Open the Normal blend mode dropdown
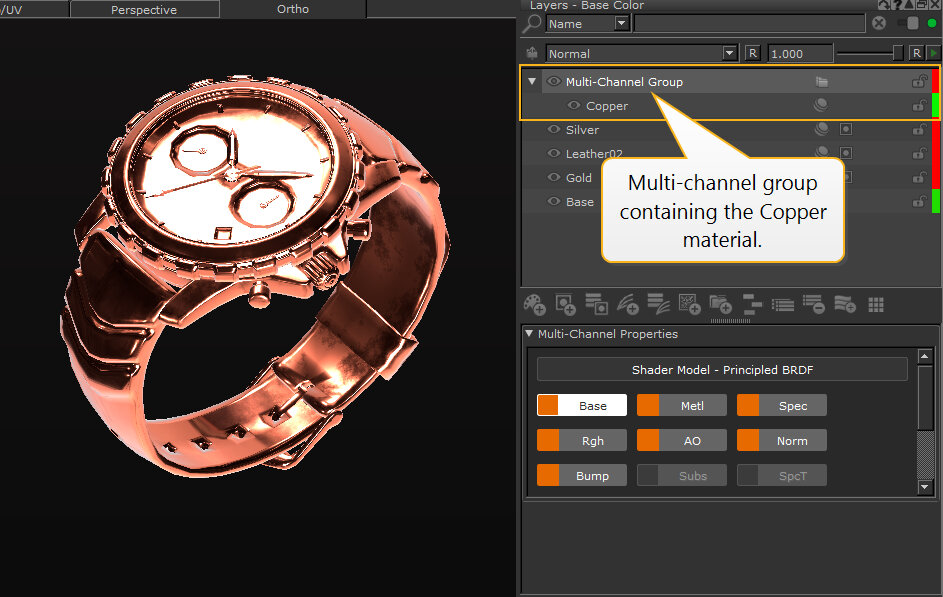Viewport: 943px width, 597px height. [730, 54]
